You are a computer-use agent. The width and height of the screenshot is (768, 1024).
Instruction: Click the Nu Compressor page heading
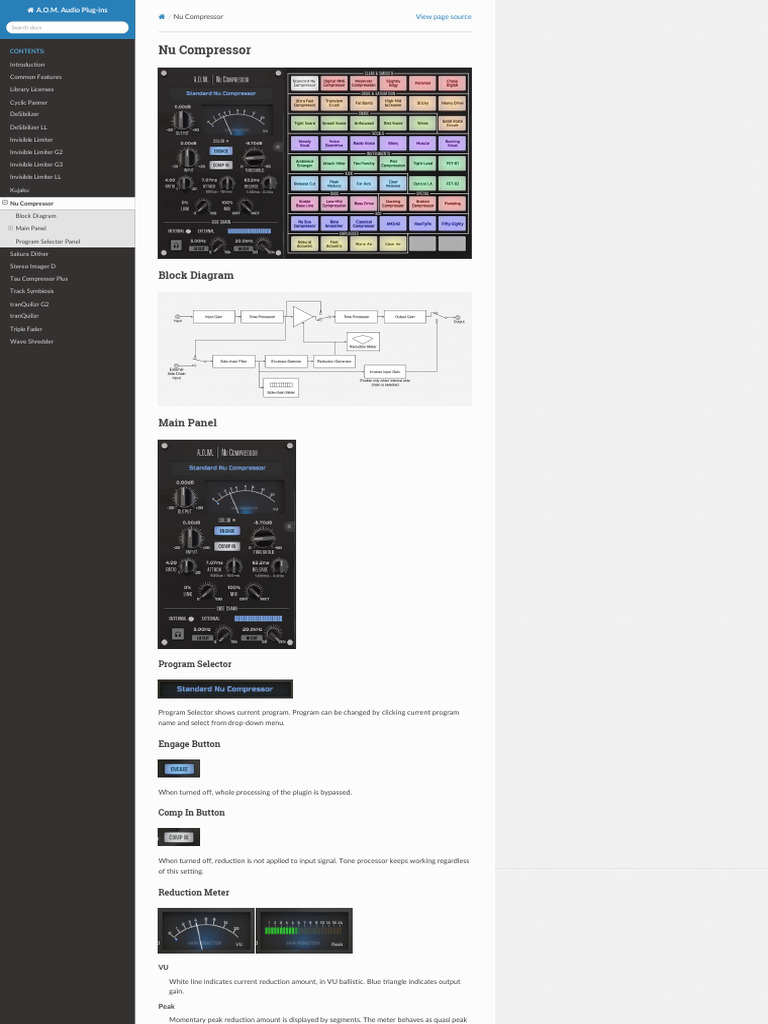tap(204, 50)
